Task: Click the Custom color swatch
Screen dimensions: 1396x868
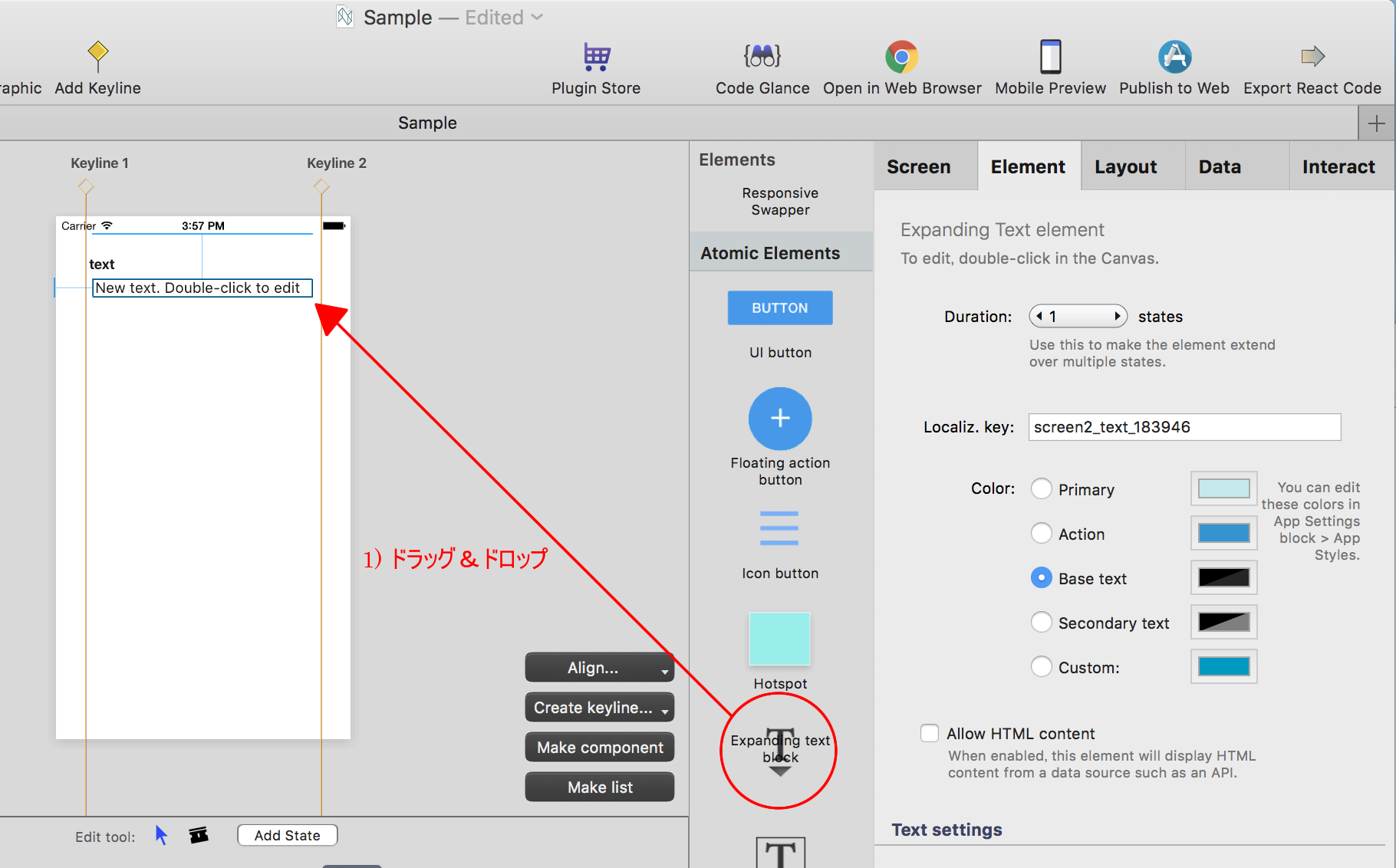Action: coord(1223,666)
